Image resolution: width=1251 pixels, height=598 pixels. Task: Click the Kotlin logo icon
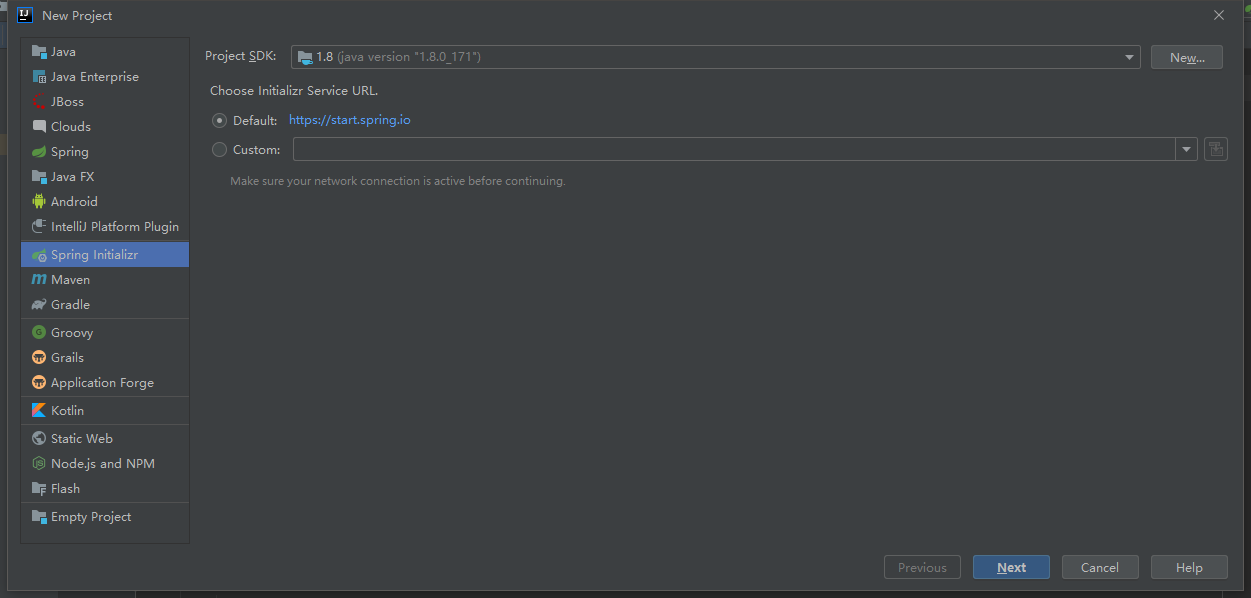tap(39, 411)
